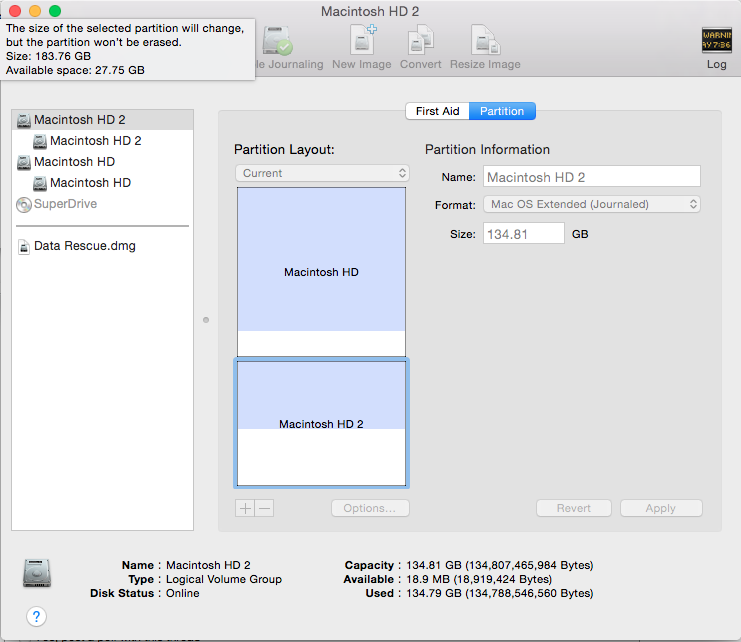Click the Available value 18.9 MB text
The width and height of the screenshot is (741, 642).
pos(479,579)
